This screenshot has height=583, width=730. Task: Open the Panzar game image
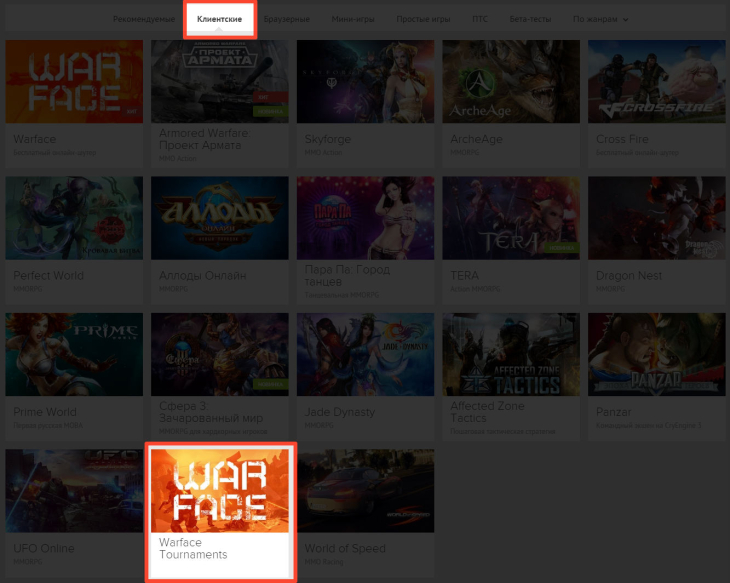[x=657, y=354]
